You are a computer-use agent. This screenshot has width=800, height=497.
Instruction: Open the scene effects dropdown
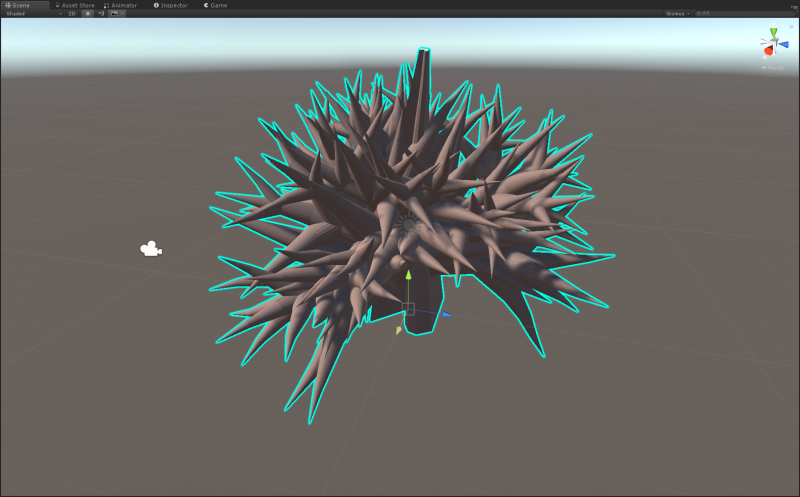[117, 14]
